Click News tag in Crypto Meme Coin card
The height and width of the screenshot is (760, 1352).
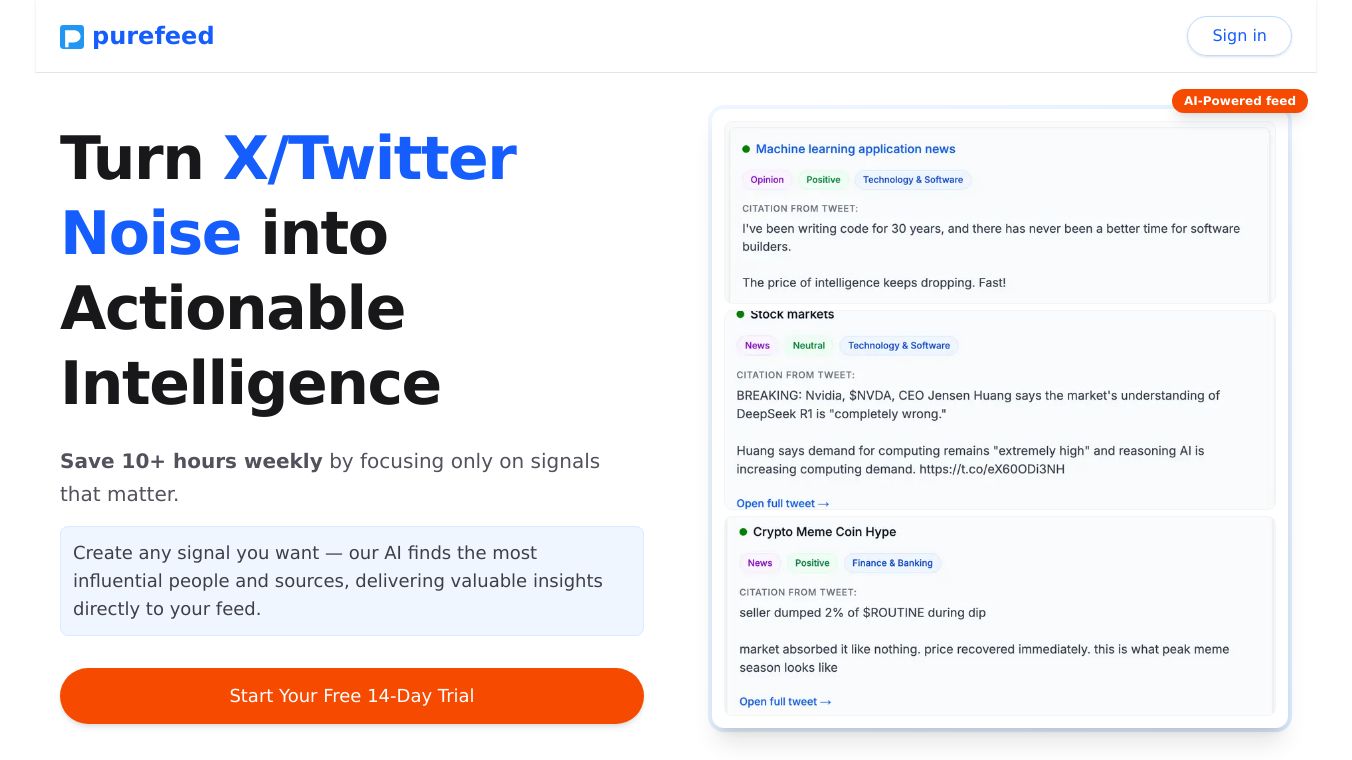point(760,563)
